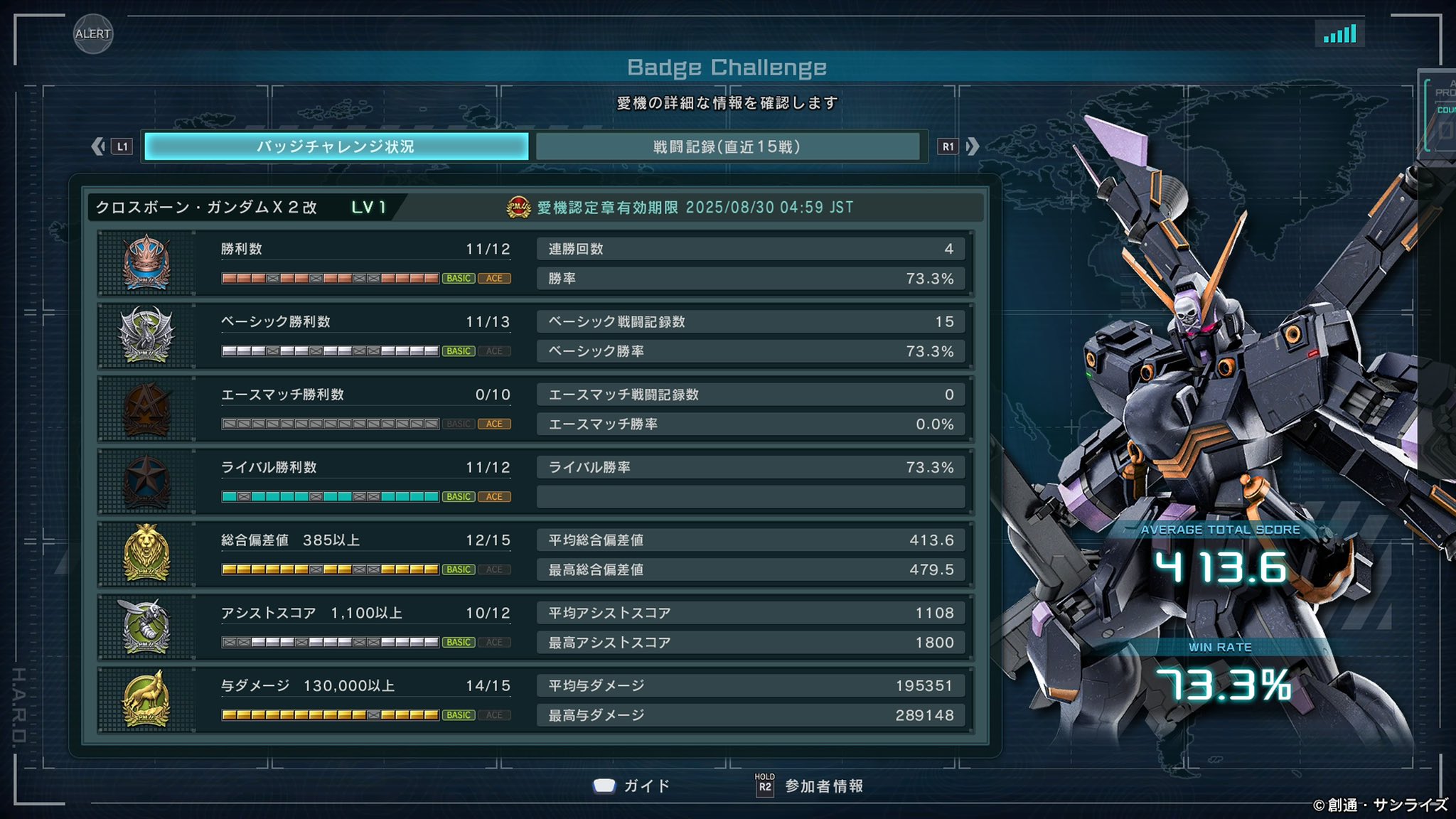Click the 与ダメージ gold progress bar
The image size is (1456, 819).
coord(330,714)
